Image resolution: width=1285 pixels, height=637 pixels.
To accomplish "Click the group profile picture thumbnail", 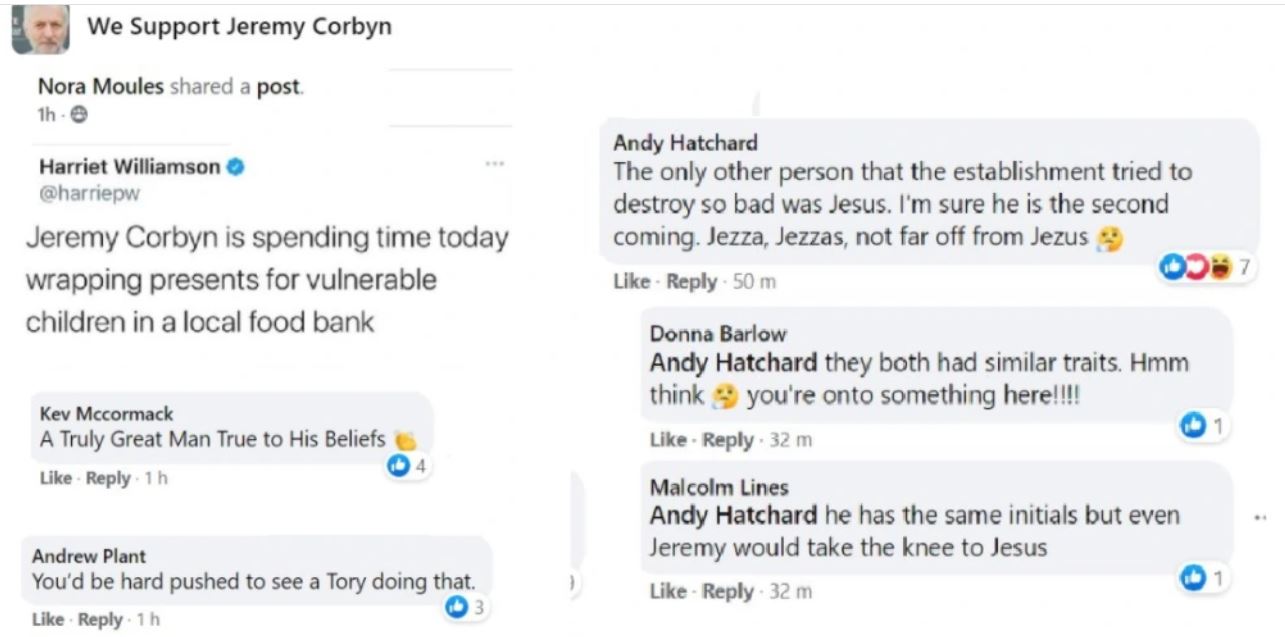I will point(40,29).
